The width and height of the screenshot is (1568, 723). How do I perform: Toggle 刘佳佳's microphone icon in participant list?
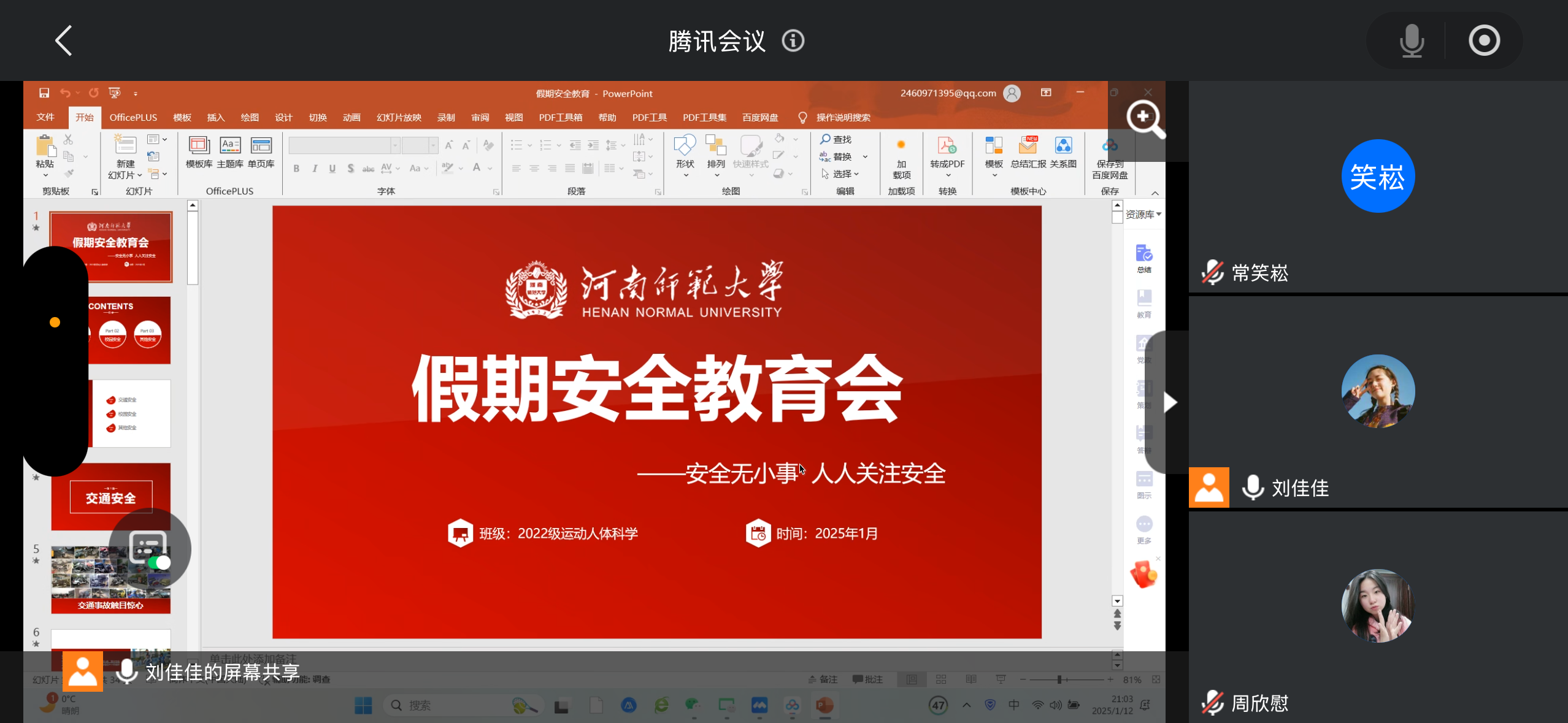[1253, 488]
